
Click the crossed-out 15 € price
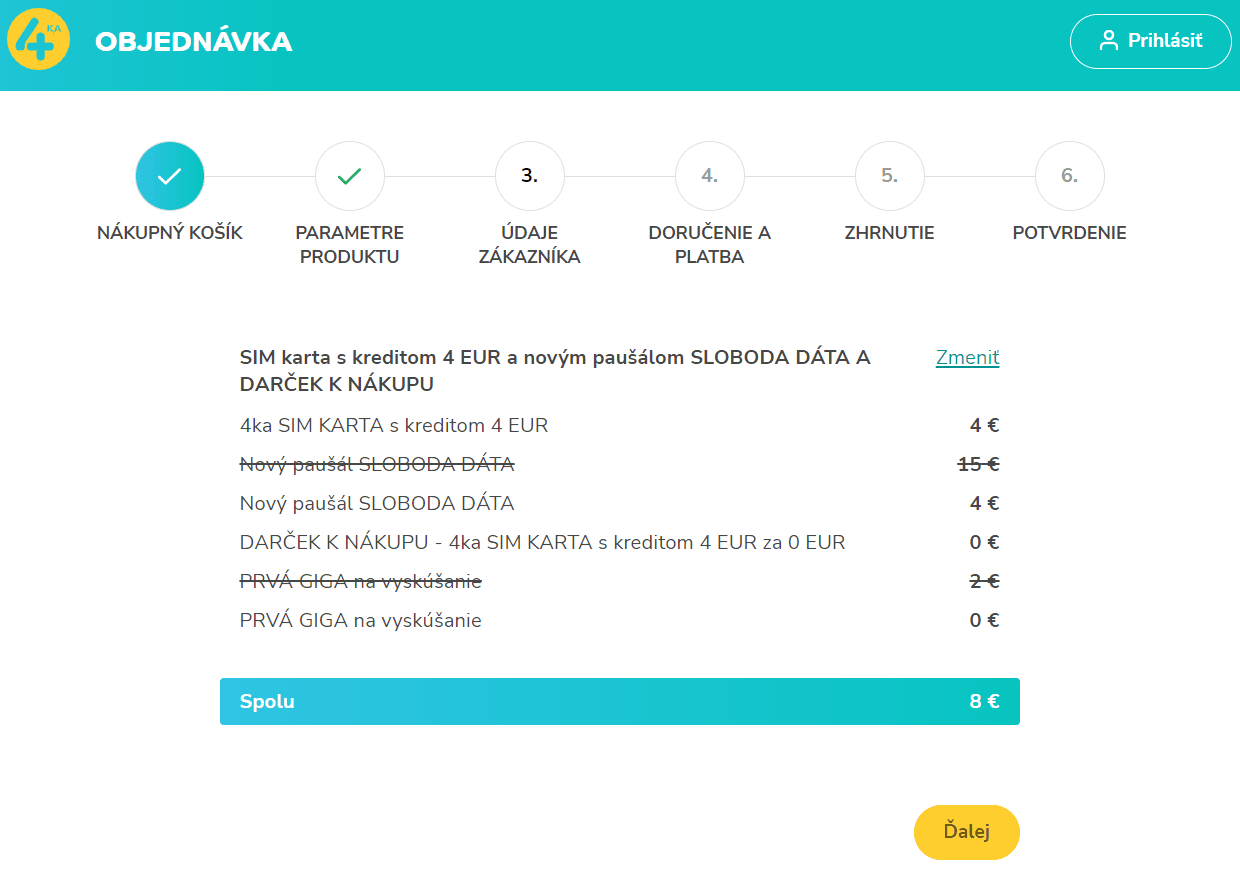click(979, 464)
